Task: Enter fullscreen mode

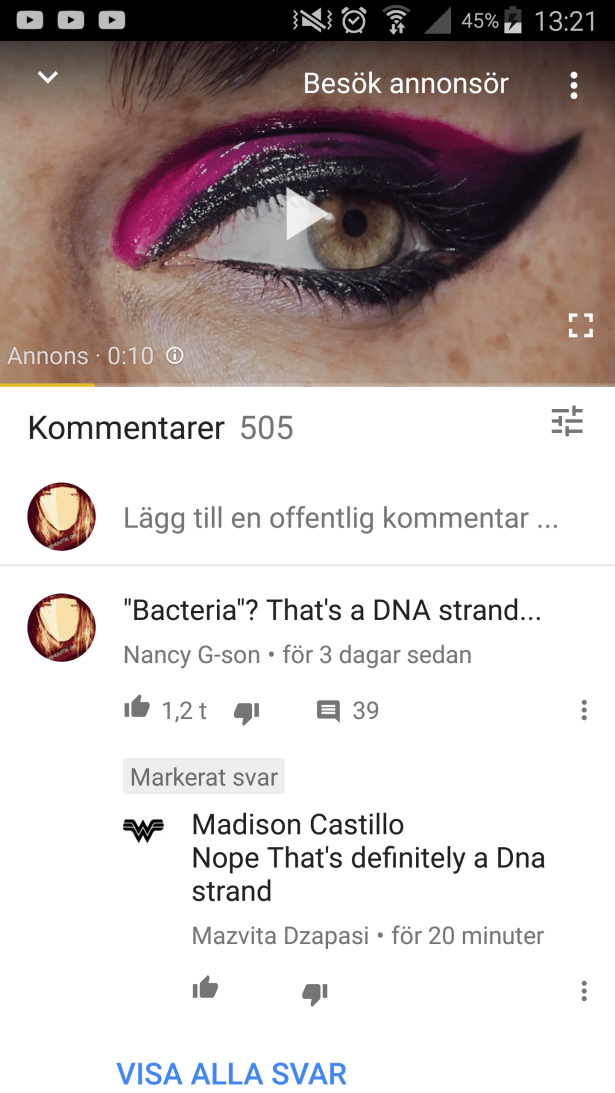Action: coord(580,326)
